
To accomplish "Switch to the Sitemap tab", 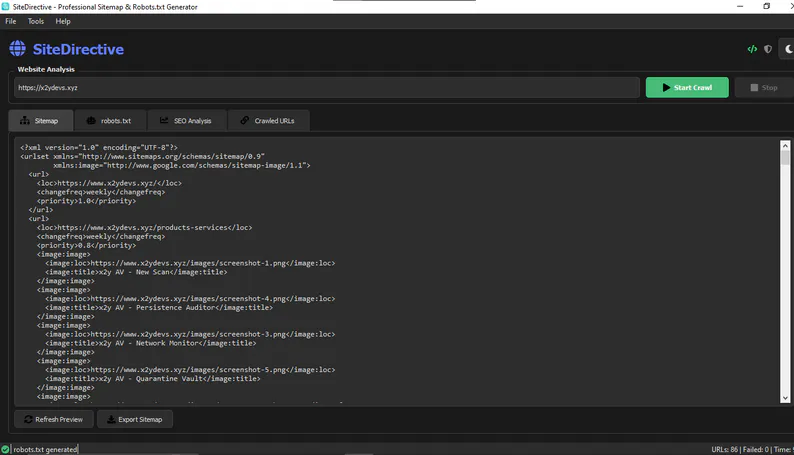I will click(x=41, y=120).
